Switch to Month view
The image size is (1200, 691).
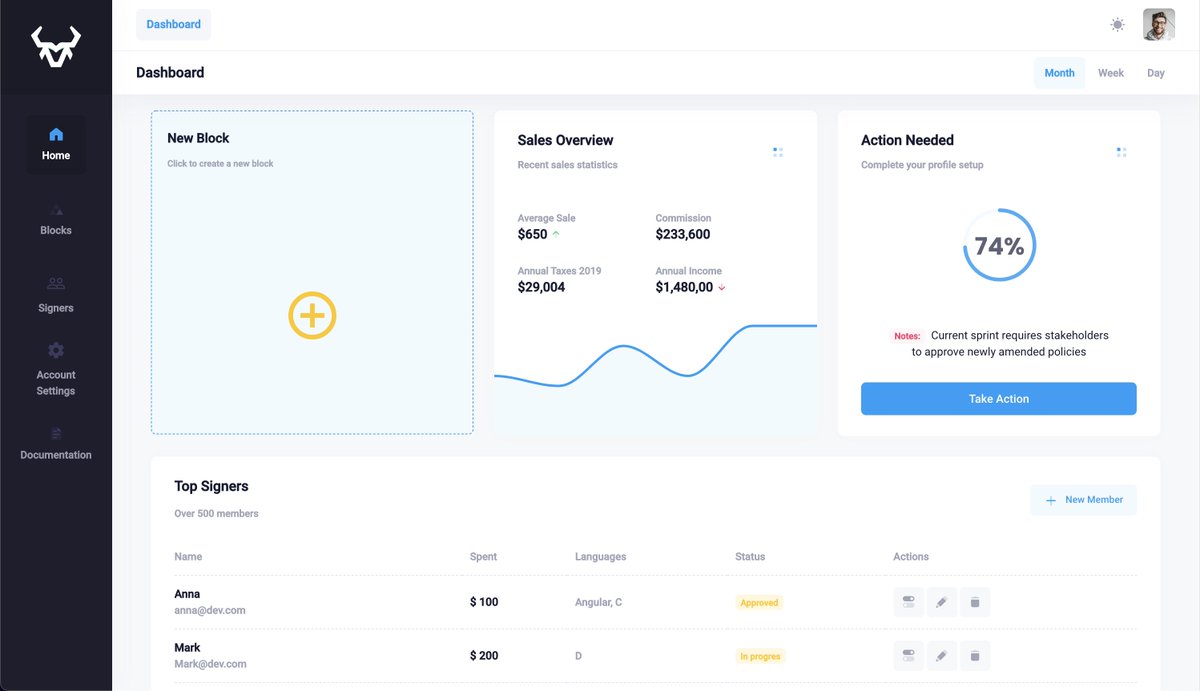[1059, 73]
